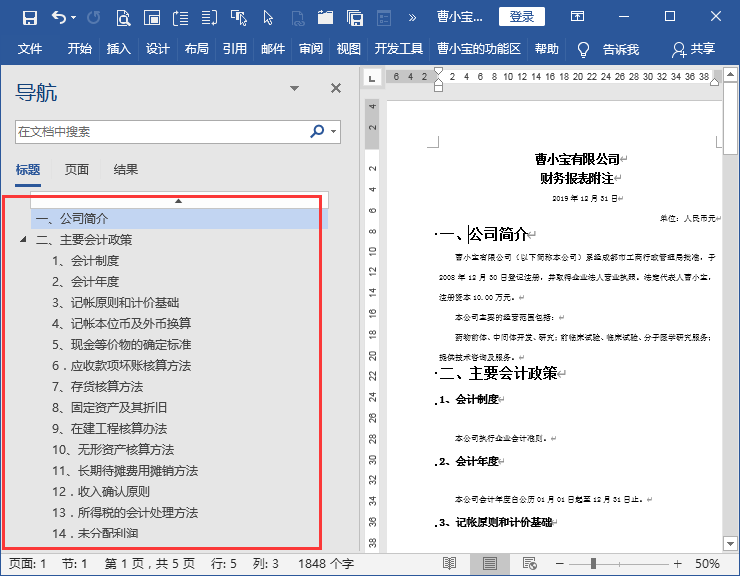Image resolution: width=740 pixels, height=576 pixels.
Task: Click the Tell Me lightbulb icon
Action: click(584, 49)
